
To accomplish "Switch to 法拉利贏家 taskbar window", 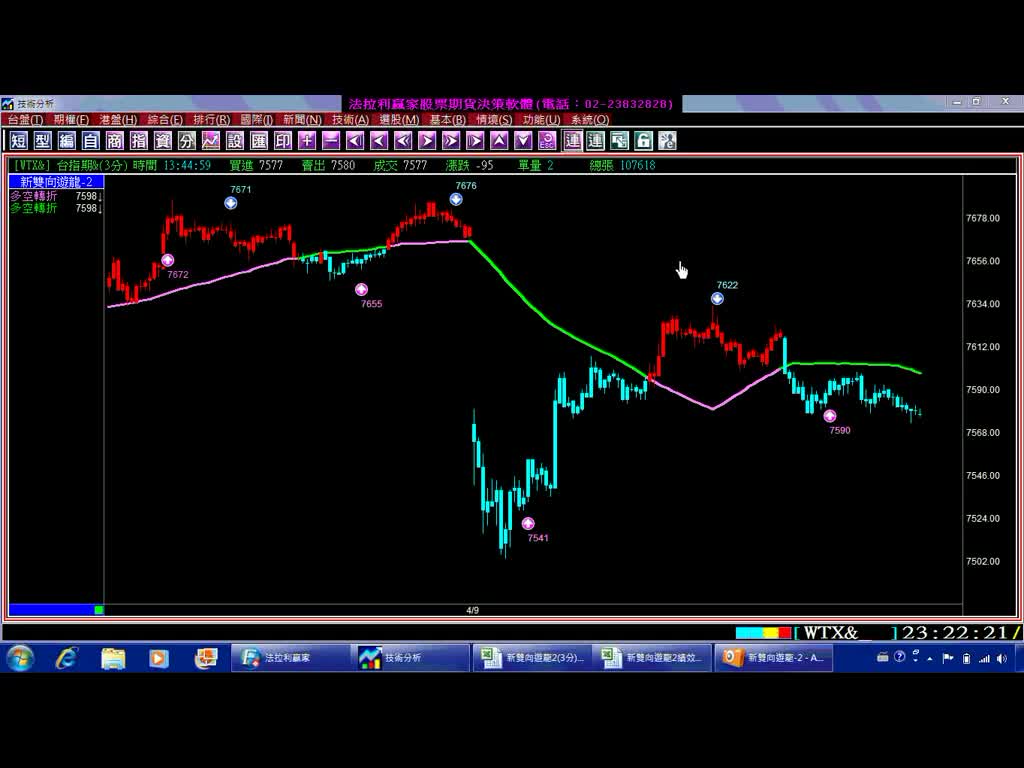I will 288,658.
